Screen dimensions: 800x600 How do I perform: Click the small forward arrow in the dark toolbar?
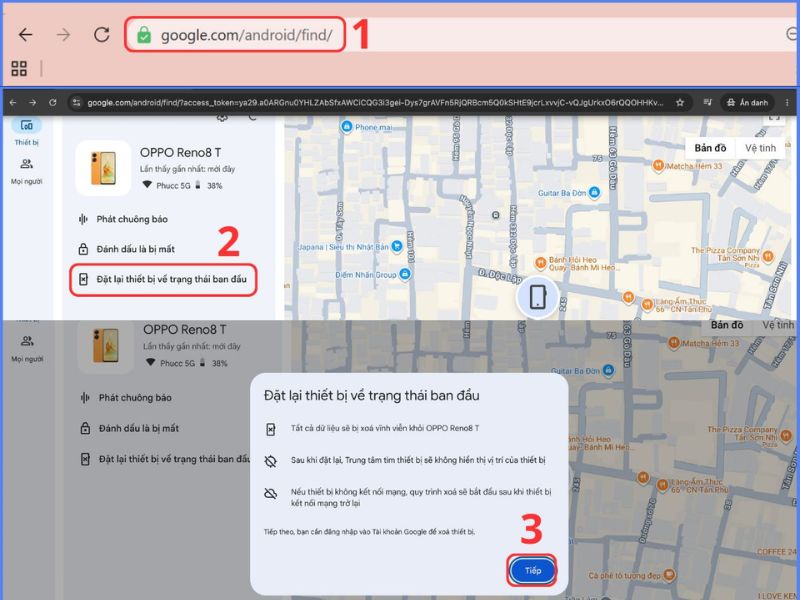(33, 103)
